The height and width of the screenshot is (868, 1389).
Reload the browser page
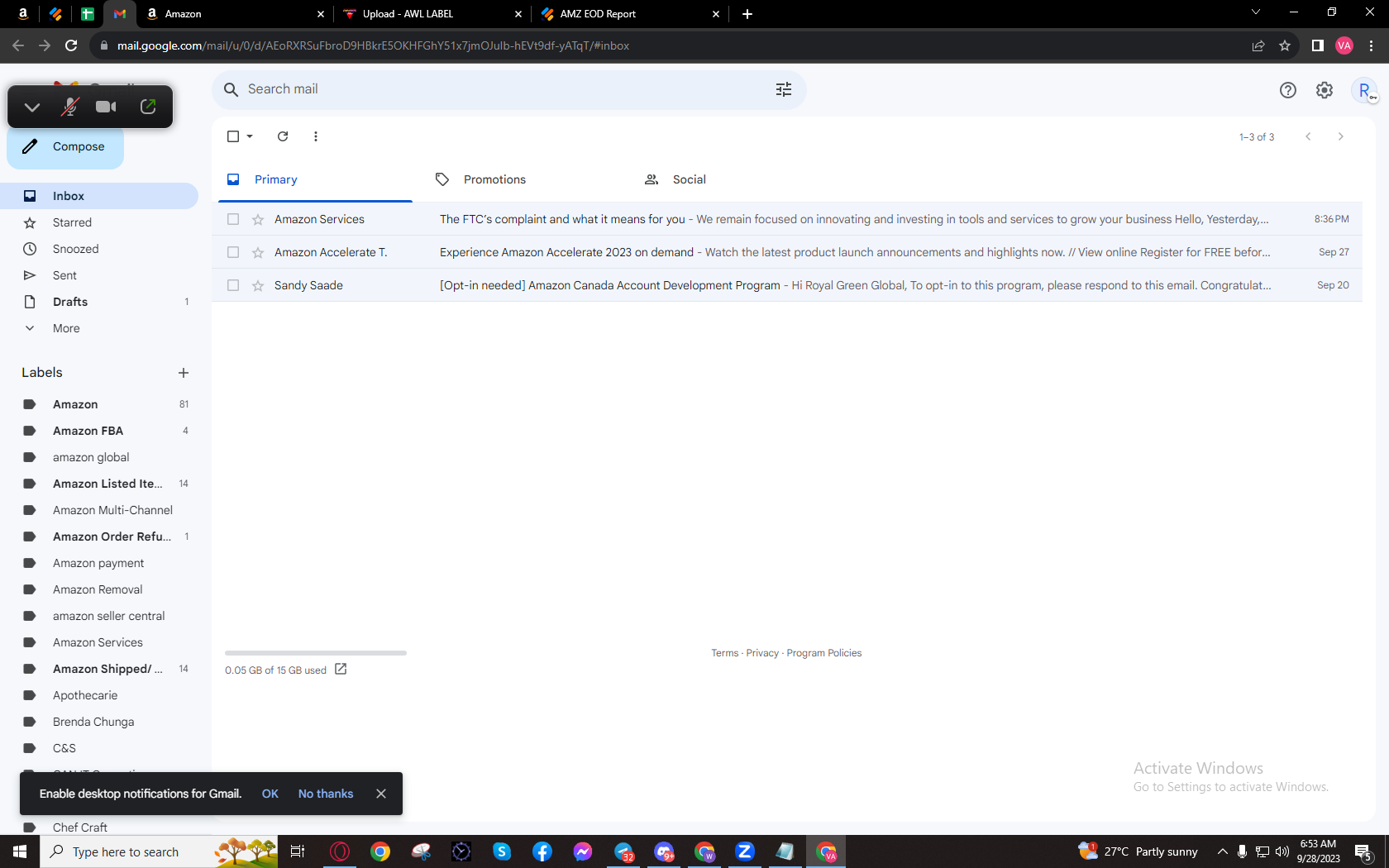tap(71, 45)
